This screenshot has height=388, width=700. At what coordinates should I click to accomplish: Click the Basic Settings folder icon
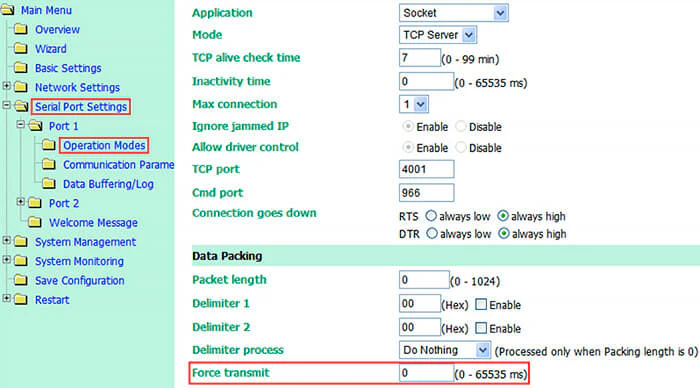[x=21, y=68]
